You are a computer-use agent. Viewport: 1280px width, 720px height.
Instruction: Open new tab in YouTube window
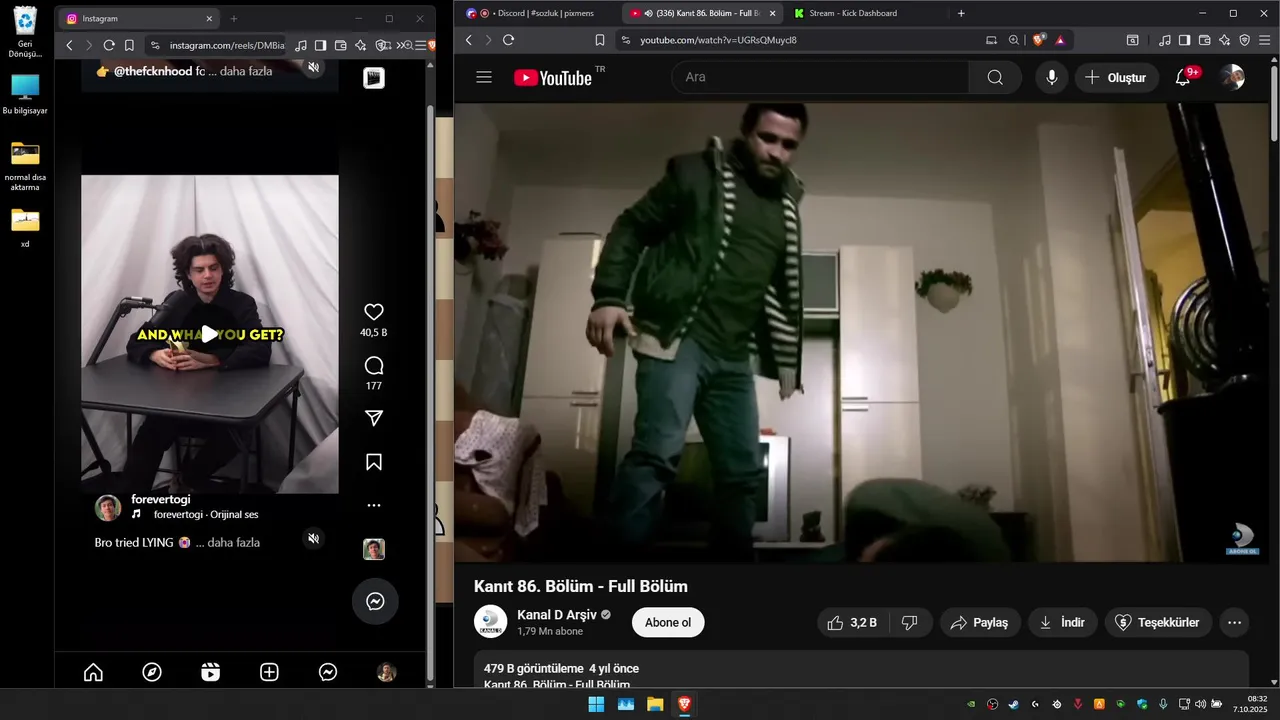pyautogui.click(x=961, y=13)
